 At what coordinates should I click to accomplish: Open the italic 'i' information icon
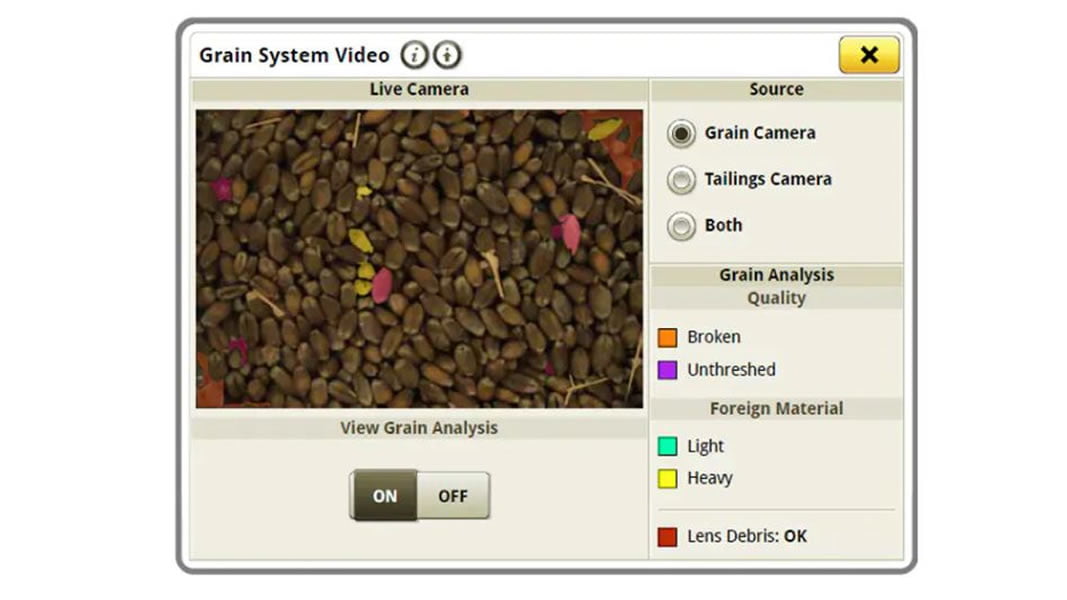click(414, 55)
